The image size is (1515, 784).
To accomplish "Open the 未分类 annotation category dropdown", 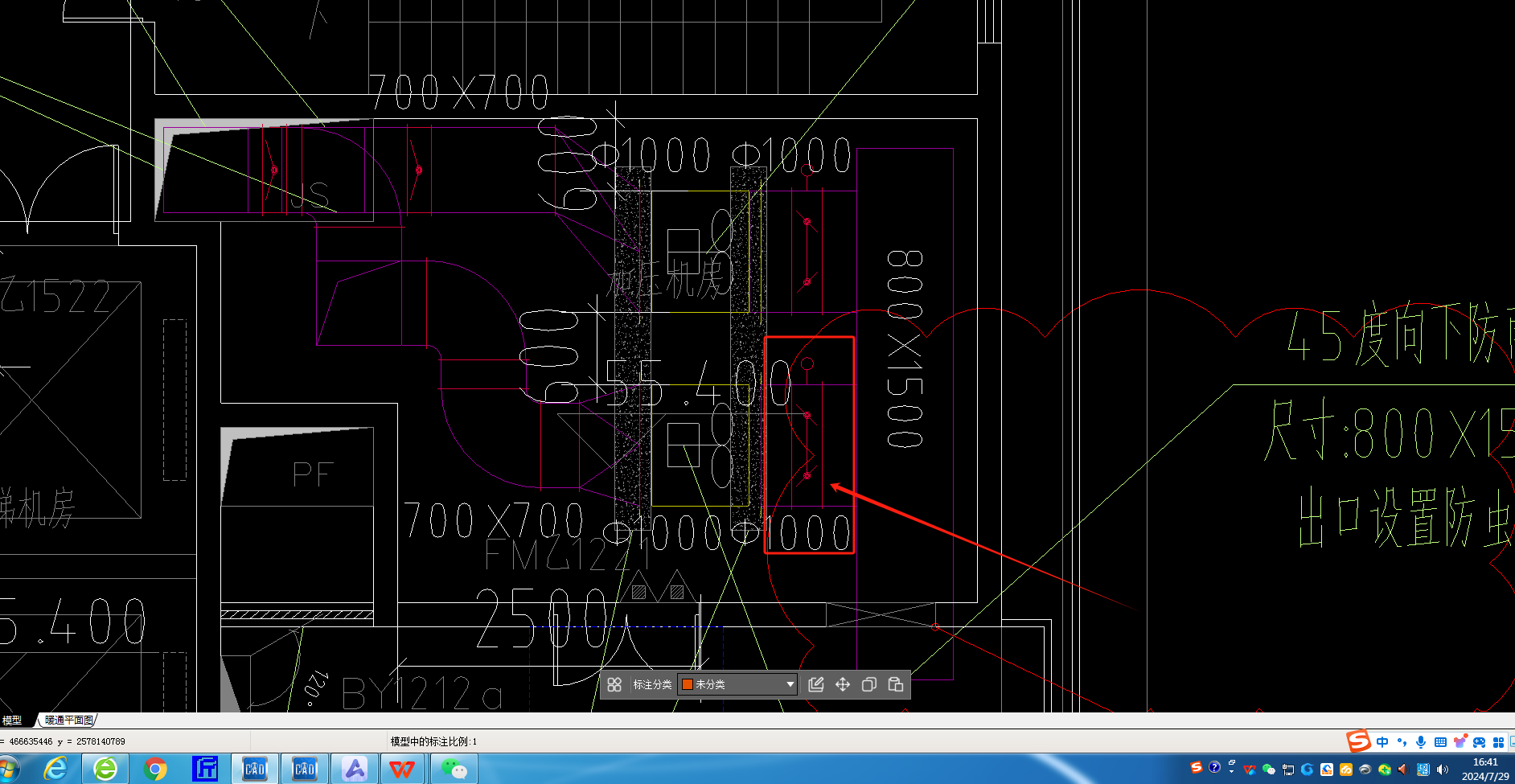I will pos(790,684).
